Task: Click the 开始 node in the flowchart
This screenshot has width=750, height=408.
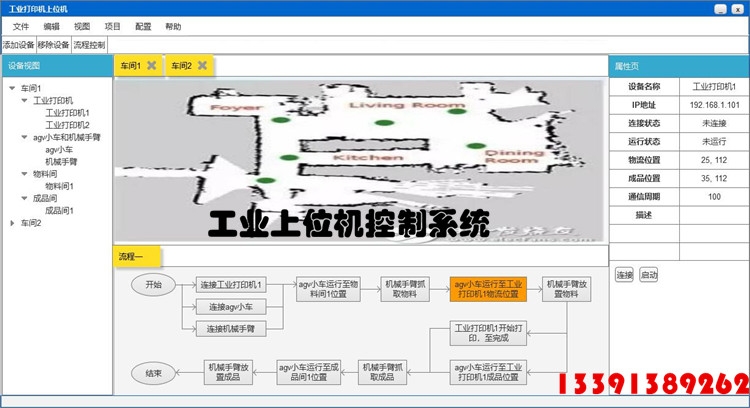Action: [x=153, y=284]
